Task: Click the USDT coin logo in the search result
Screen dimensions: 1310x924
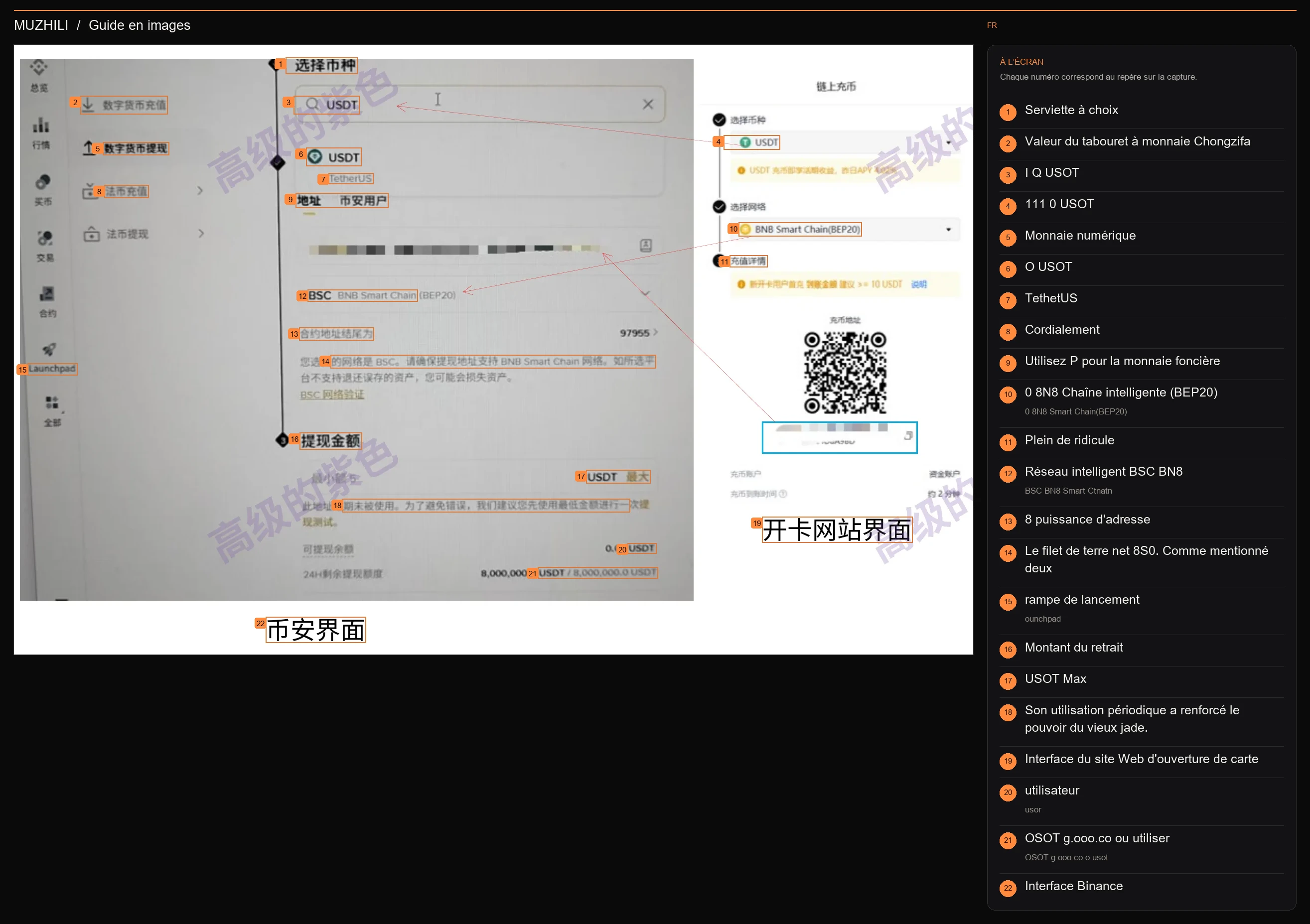Action: pos(315,156)
